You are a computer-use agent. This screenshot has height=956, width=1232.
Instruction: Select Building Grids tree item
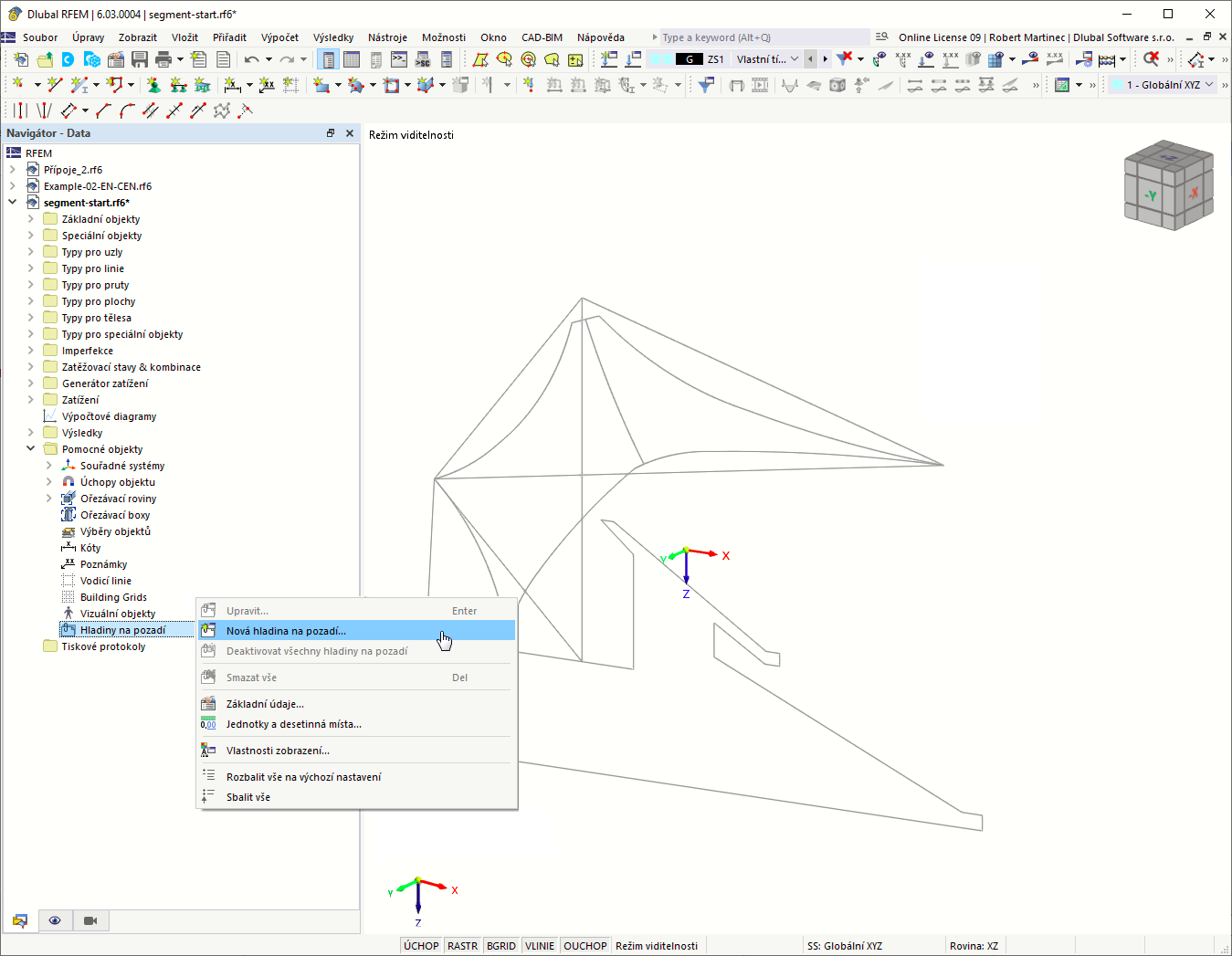pos(113,597)
